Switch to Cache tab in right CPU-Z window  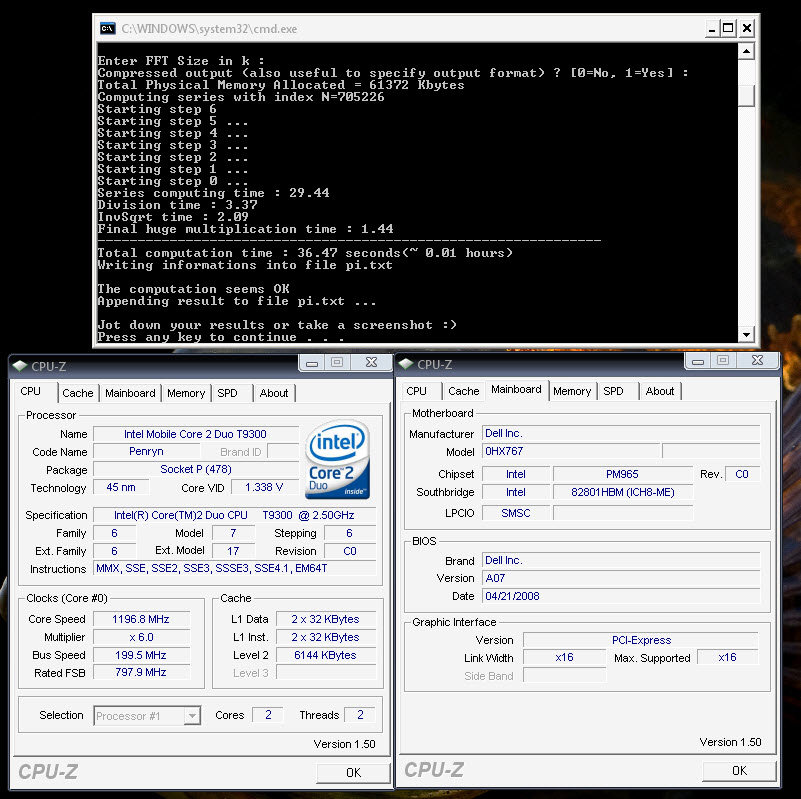tap(464, 391)
